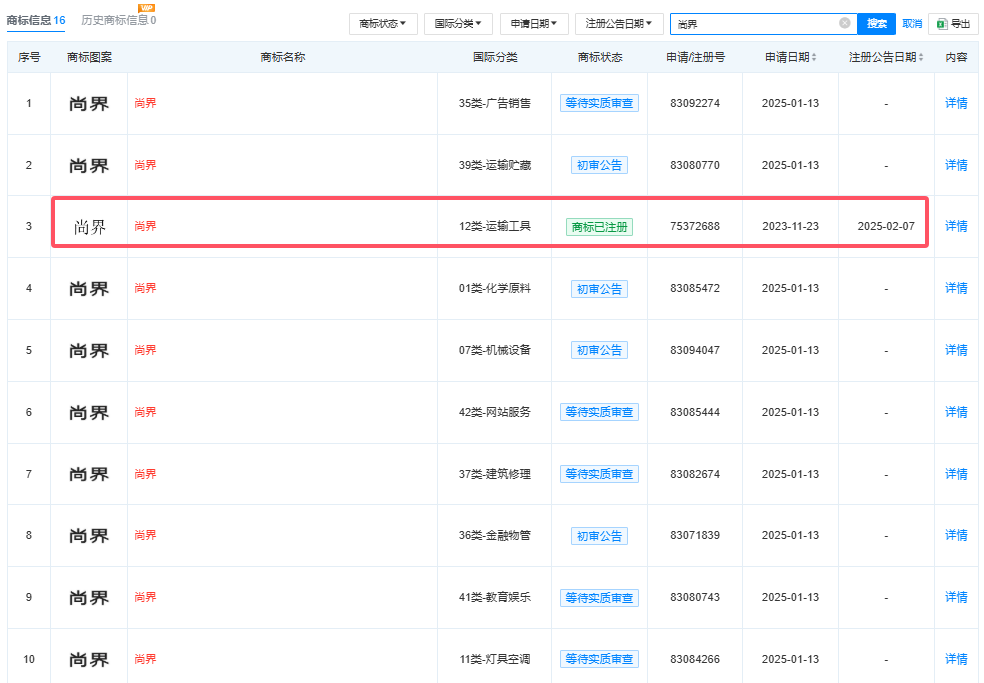Select the 35类-广告销售 cell

[x=495, y=103]
